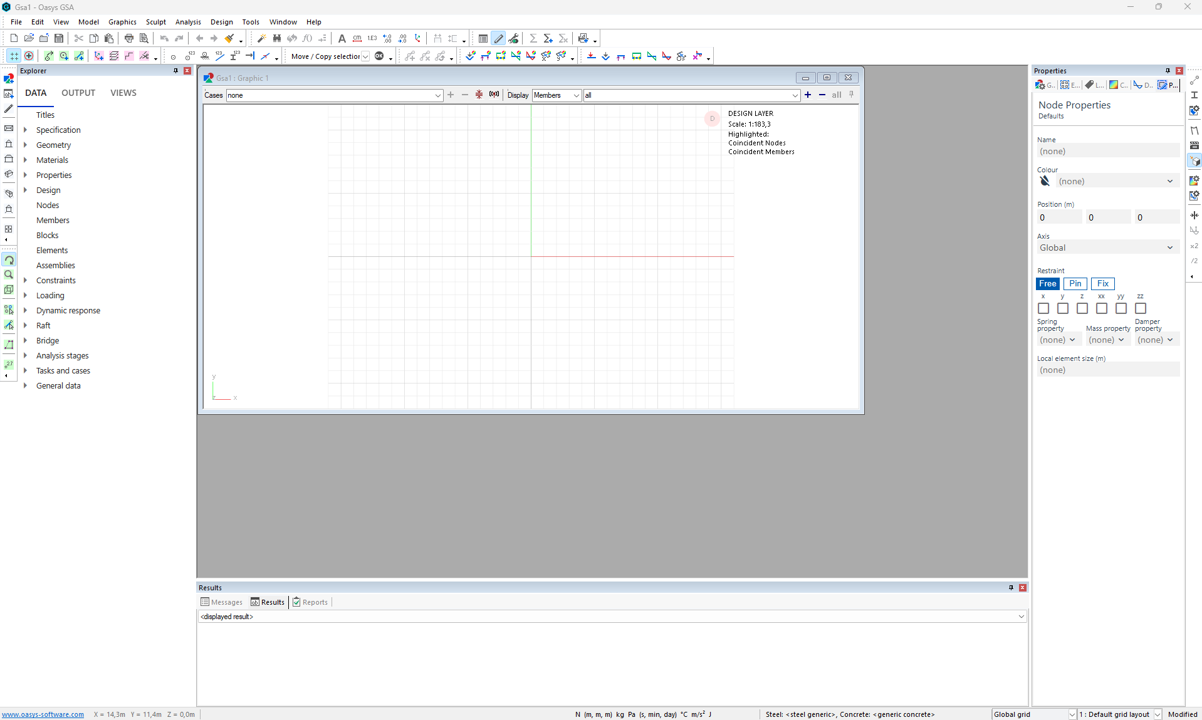Click the new blank document icon
The height and width of the screenshot is (720, 1202).
click(x=14, y=38)
